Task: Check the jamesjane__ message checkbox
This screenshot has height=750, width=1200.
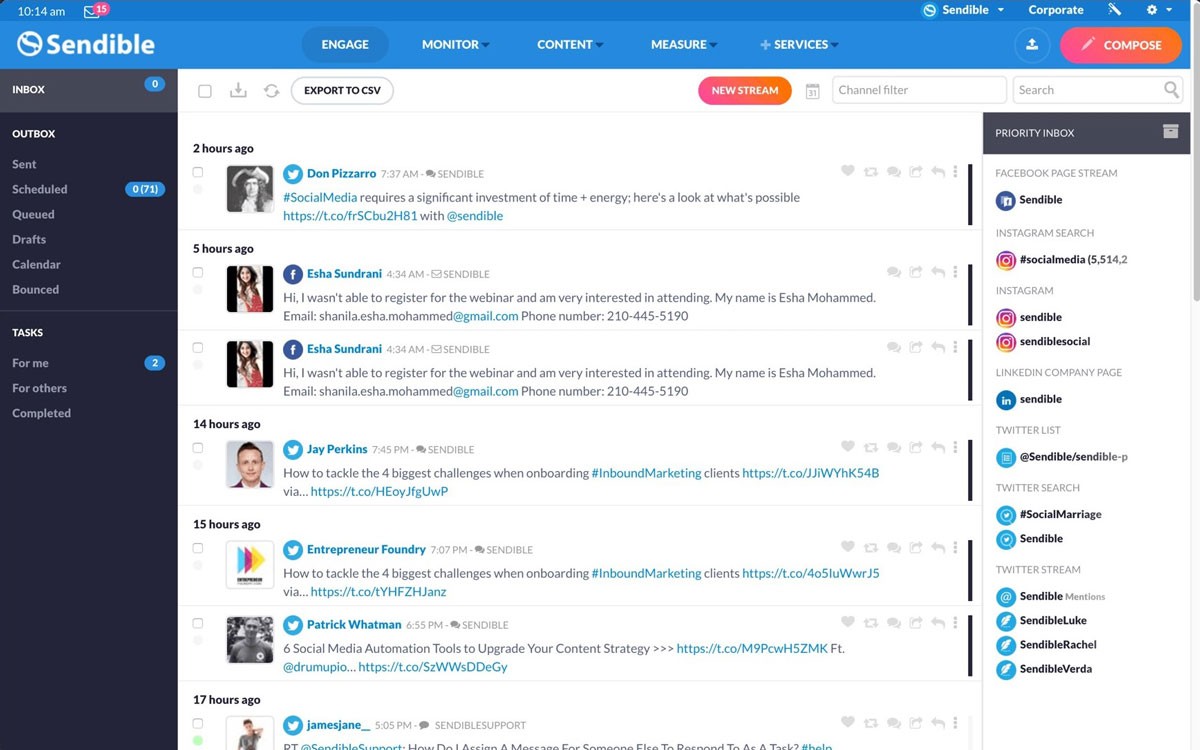Action: (198, 723)
